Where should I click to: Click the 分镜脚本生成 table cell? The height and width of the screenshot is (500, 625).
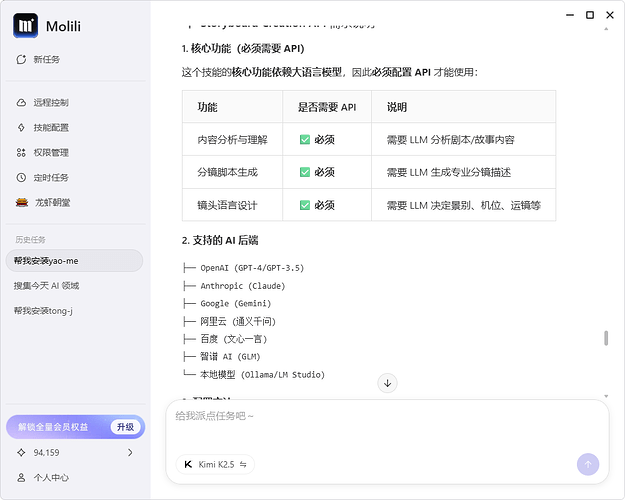click(x=232, y=172)
